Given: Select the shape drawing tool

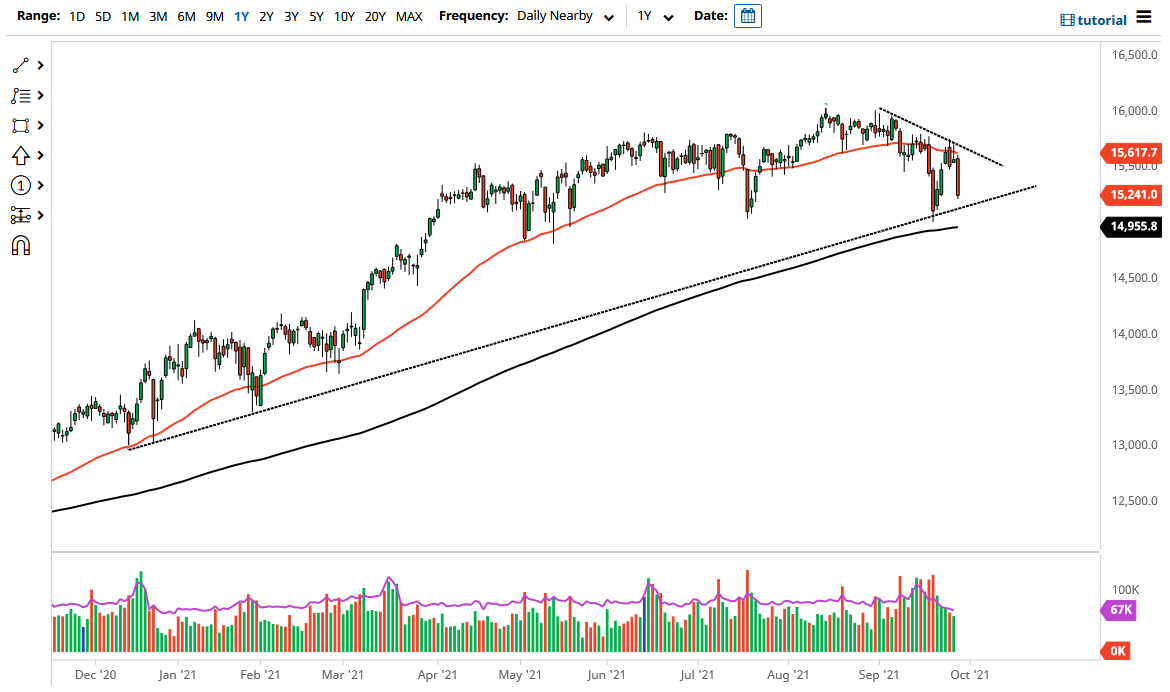Looking at the screenshot, I should 20,125.
